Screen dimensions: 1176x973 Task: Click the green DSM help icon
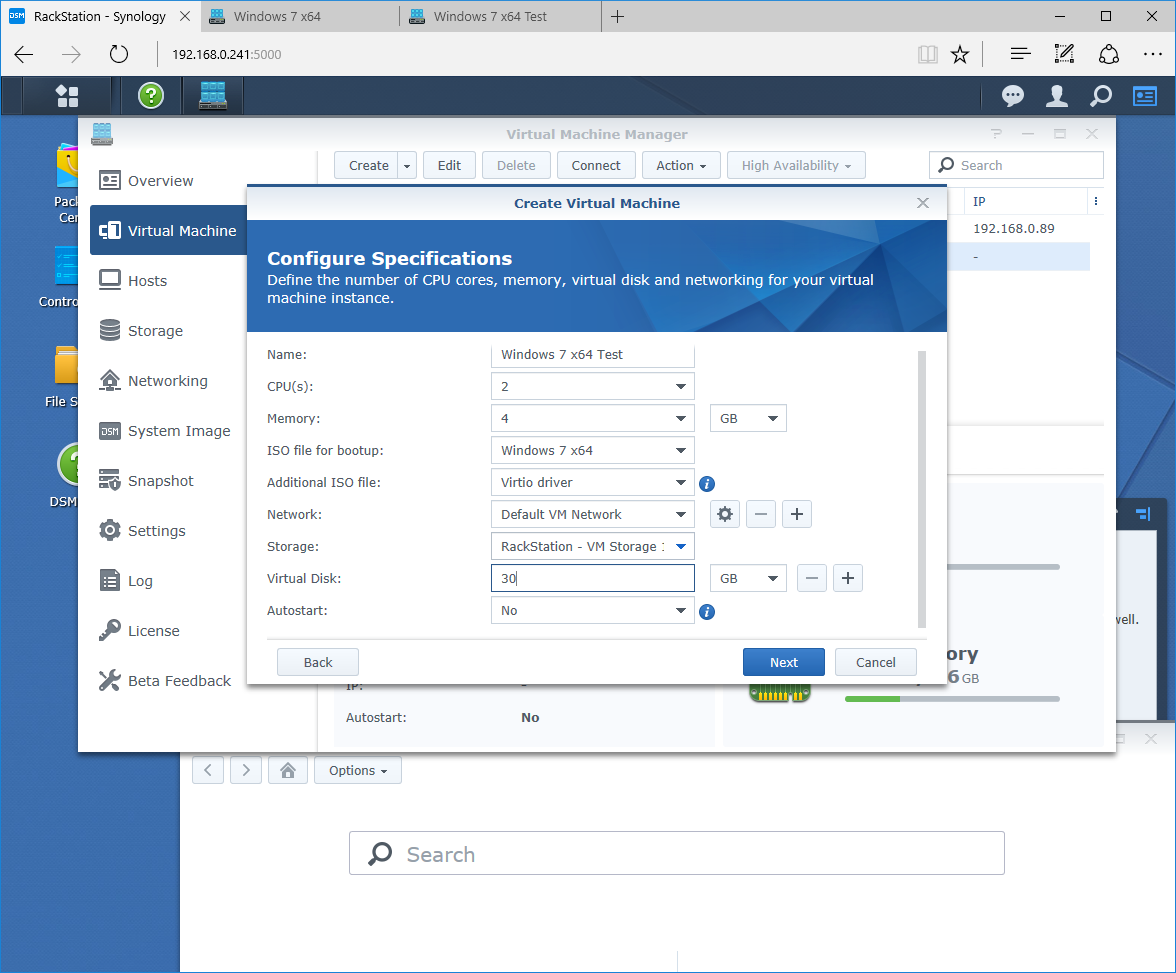(x=150, y=96)
